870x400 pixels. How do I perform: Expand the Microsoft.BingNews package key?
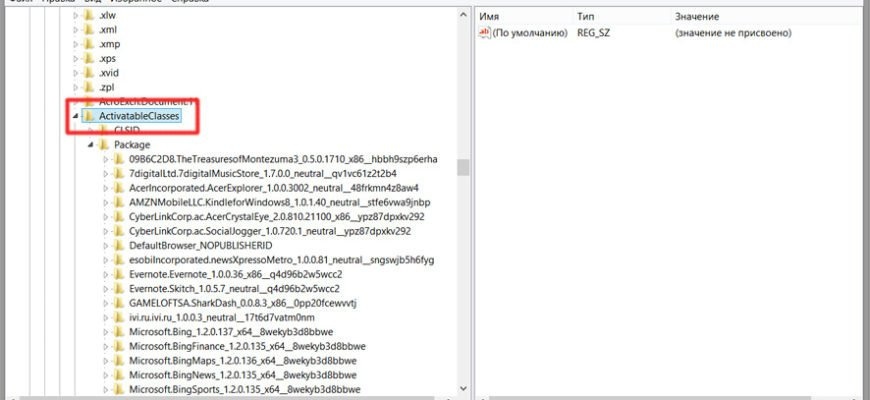[x=106, y=376]
